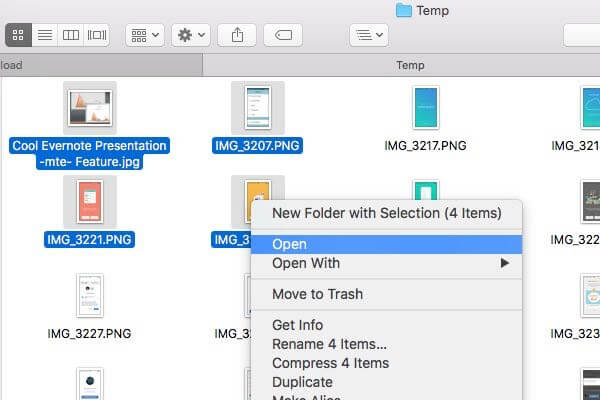Click the Open With submenu arrow

505,263
